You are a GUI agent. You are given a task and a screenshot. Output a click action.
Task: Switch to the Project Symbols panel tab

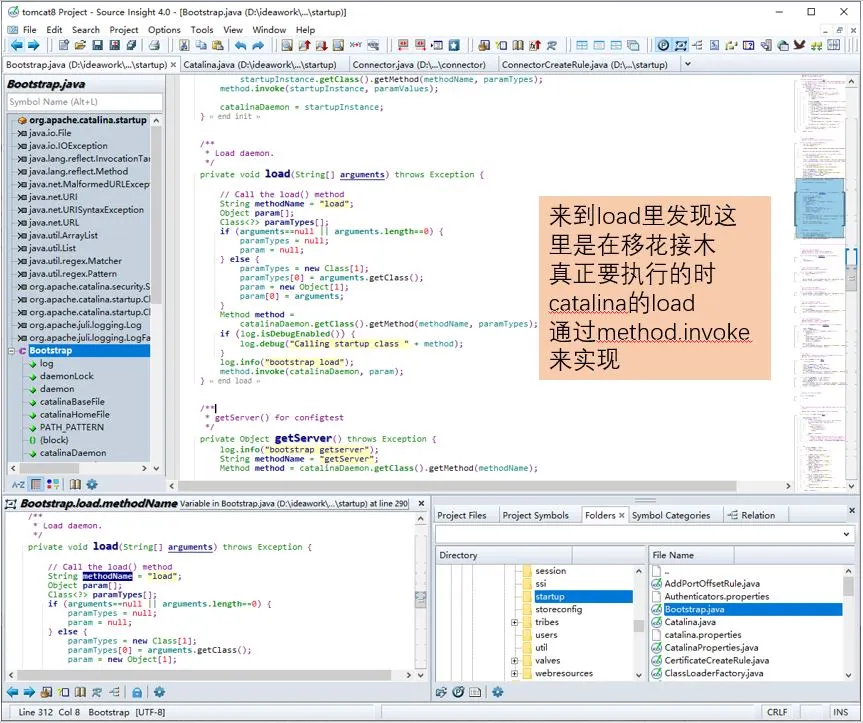pos(536,516)
